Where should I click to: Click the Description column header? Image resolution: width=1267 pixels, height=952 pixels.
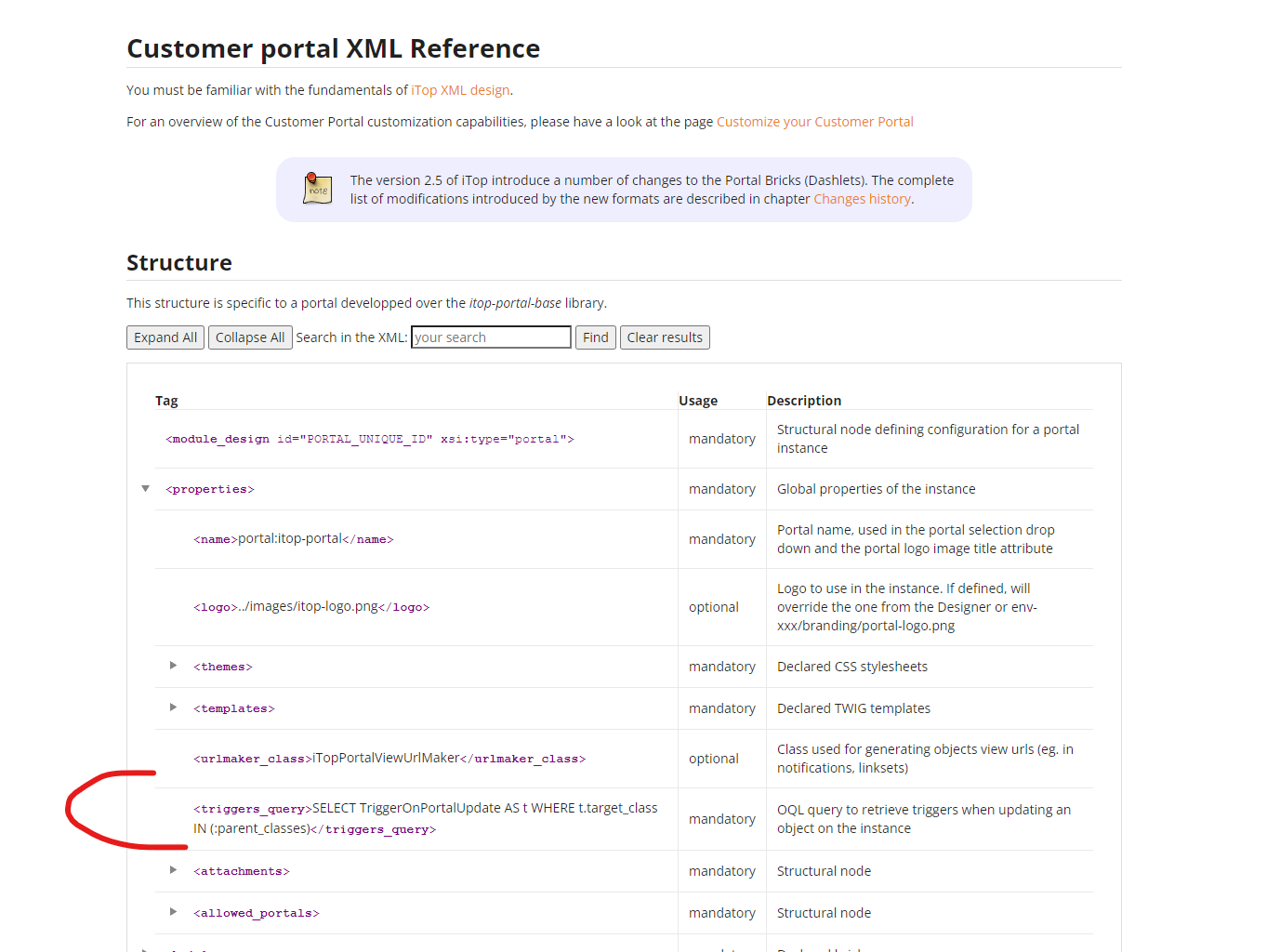pyautogui.click(x=804, y=401)
